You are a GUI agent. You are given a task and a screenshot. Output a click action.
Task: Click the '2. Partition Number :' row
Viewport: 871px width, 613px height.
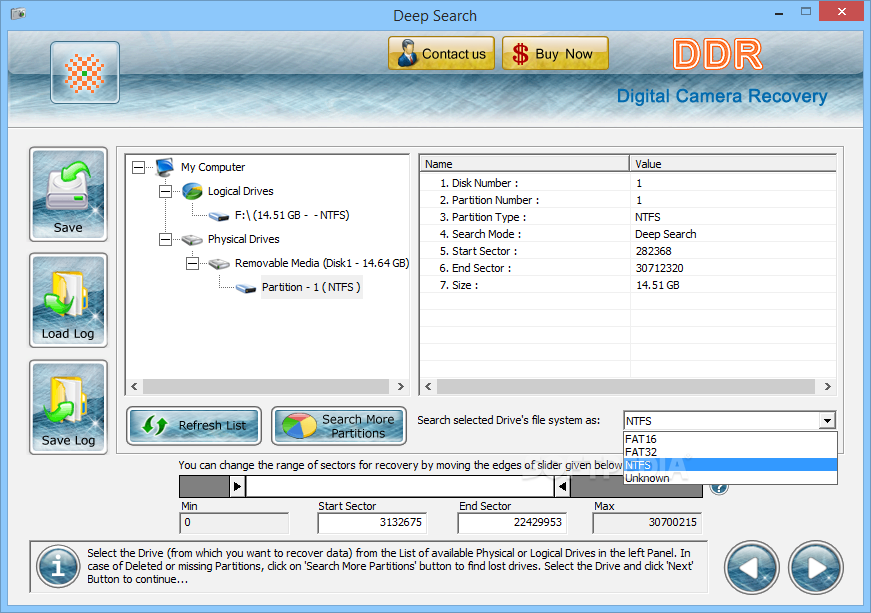(628, 200)
